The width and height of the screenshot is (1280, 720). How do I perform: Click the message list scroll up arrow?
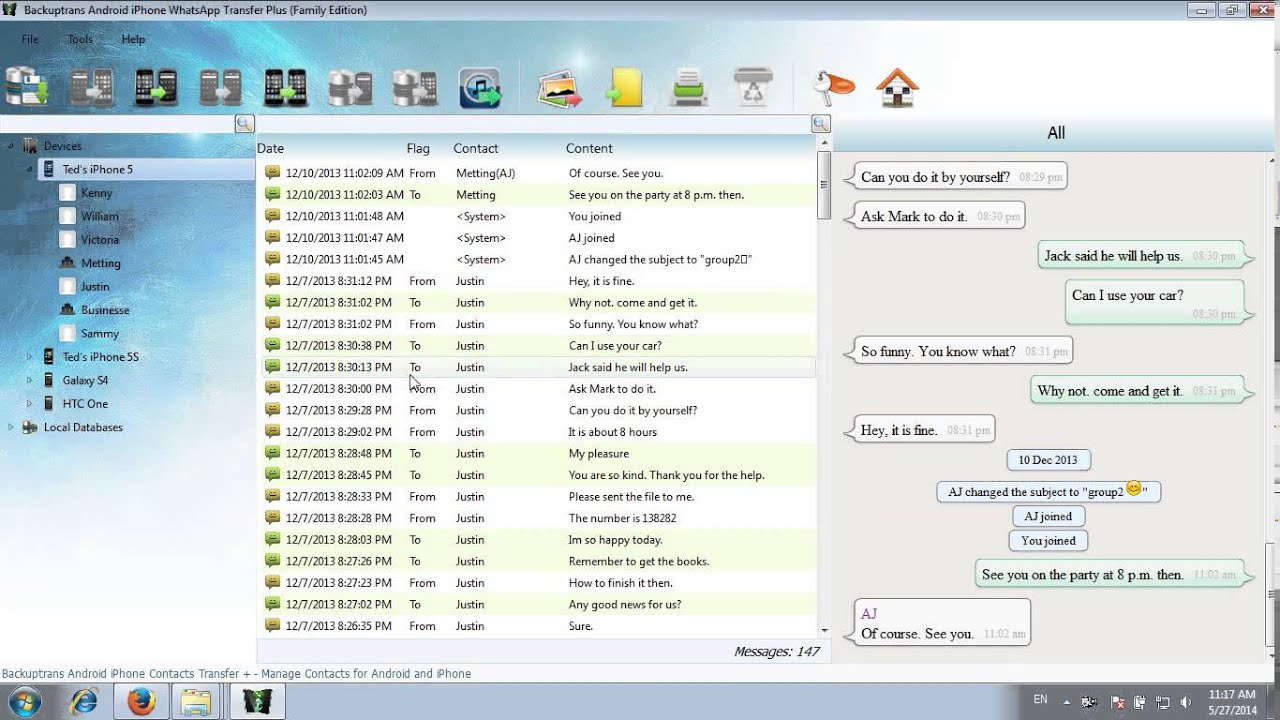(824, 144)
